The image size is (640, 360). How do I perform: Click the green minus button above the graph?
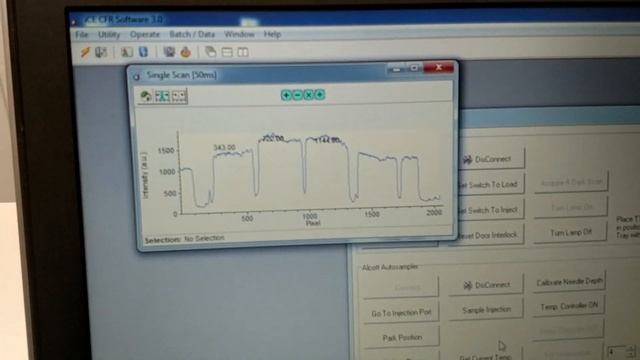pos(298,95)
